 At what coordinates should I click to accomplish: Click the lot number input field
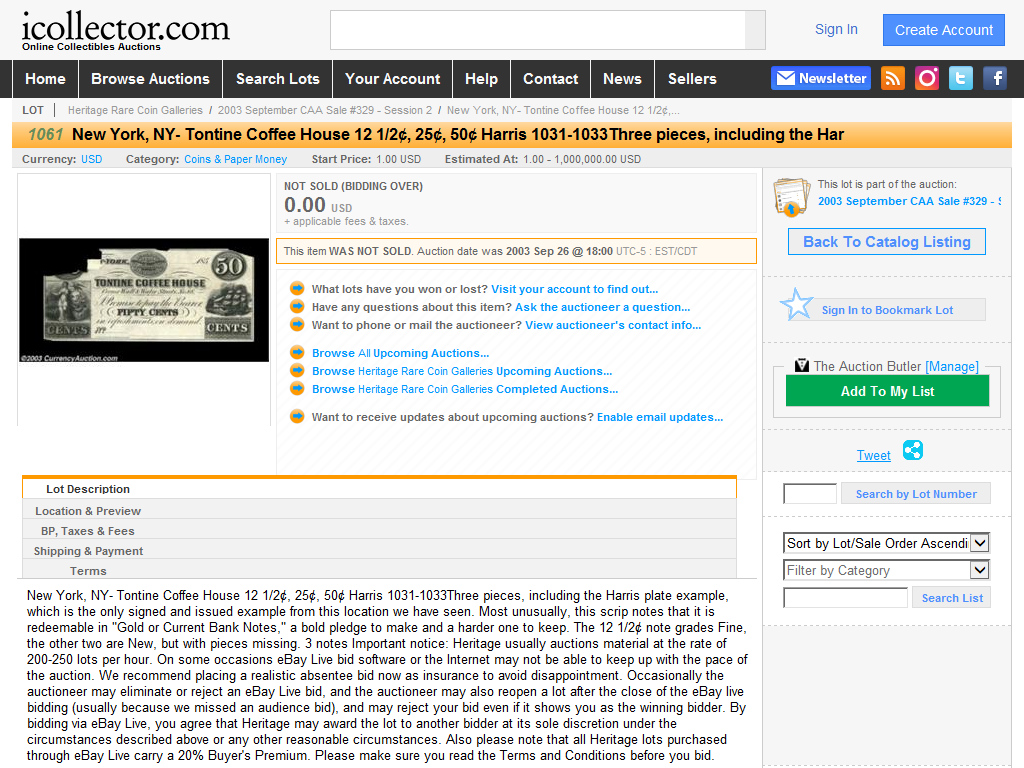pyautogui.click(x=810, y=494)
